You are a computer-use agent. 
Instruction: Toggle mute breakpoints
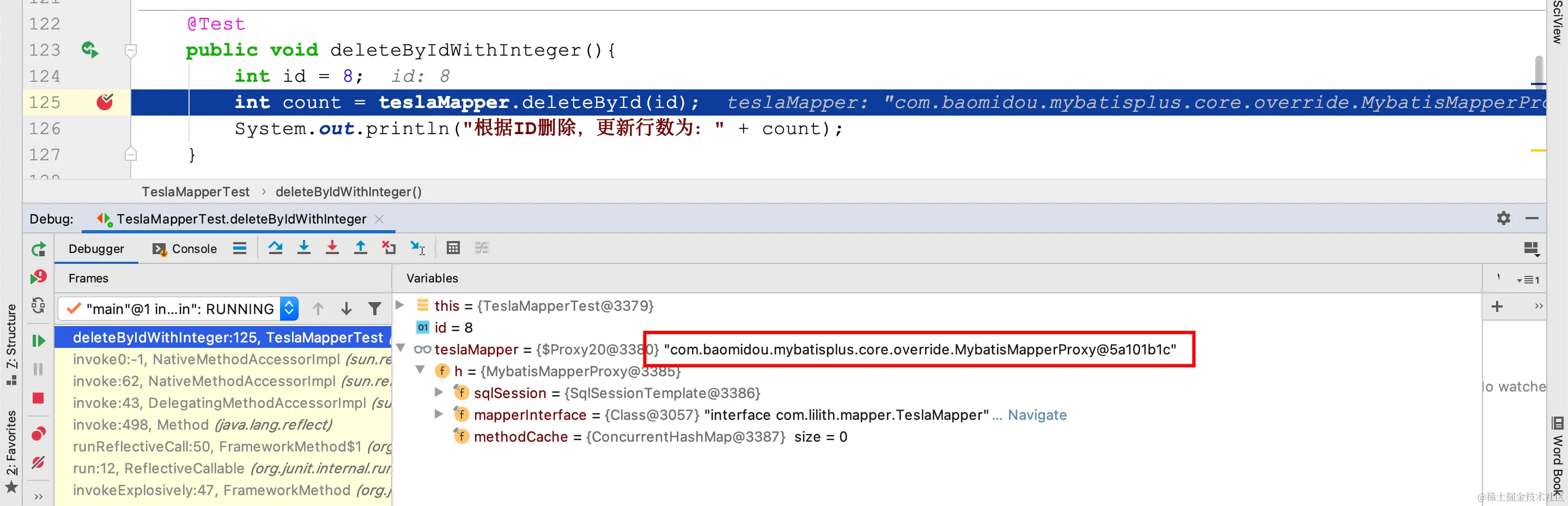(x=38, y=462)
